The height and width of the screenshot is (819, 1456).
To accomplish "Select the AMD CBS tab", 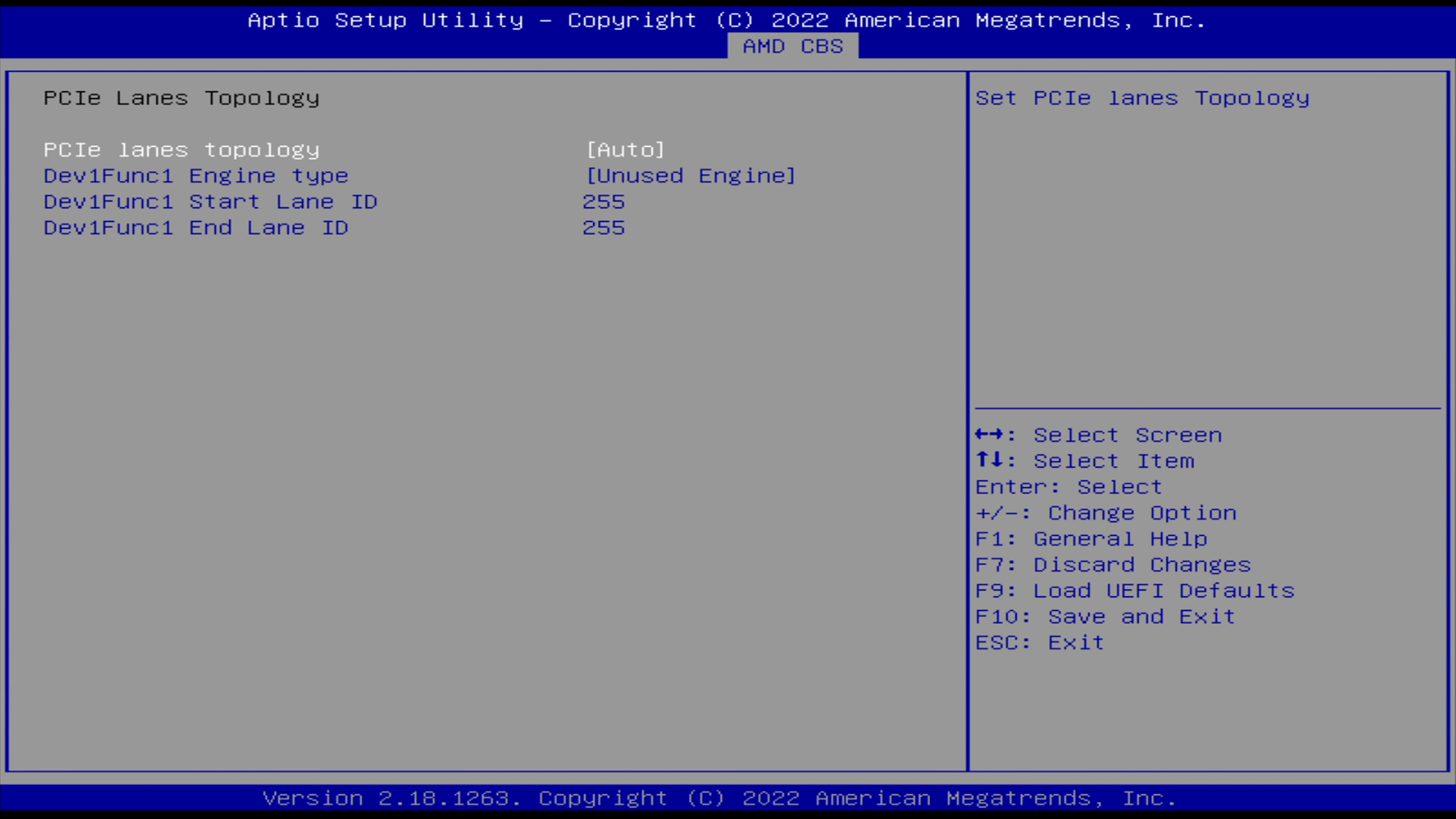I will coord(792,46).
